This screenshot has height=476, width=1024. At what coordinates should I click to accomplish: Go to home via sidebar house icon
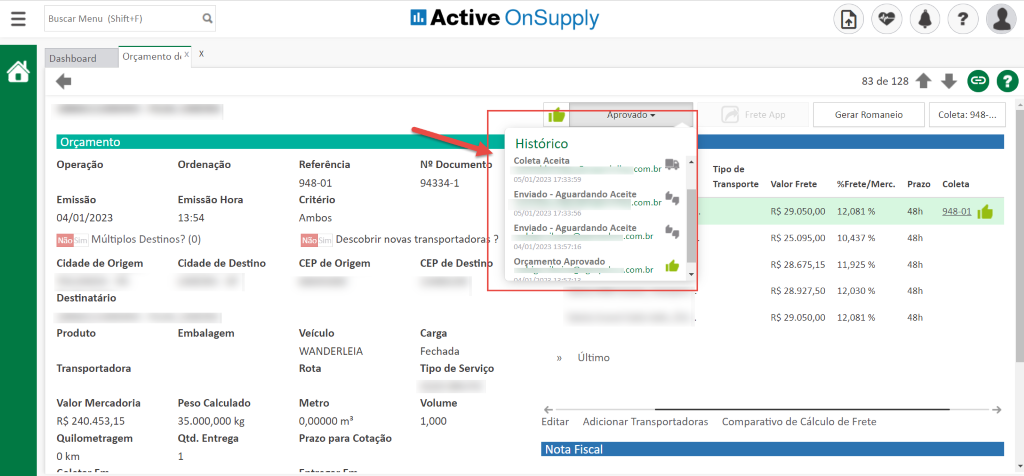click(x=18, y=71)
